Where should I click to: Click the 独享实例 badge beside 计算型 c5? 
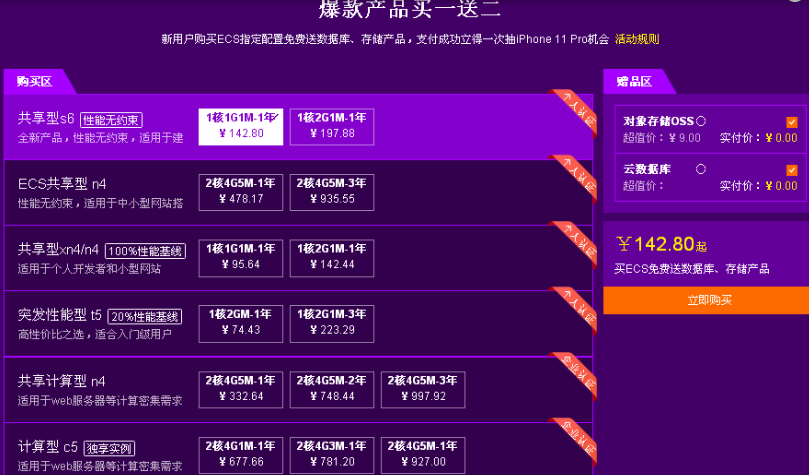pyautogui.click(x=109, y=448)
